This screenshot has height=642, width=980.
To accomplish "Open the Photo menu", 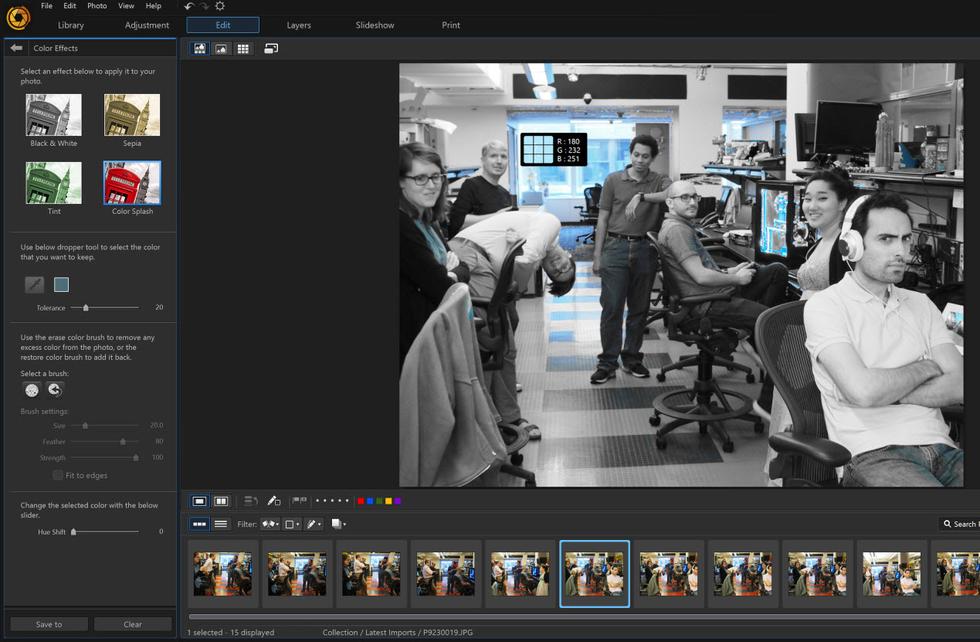I will 97,6.
